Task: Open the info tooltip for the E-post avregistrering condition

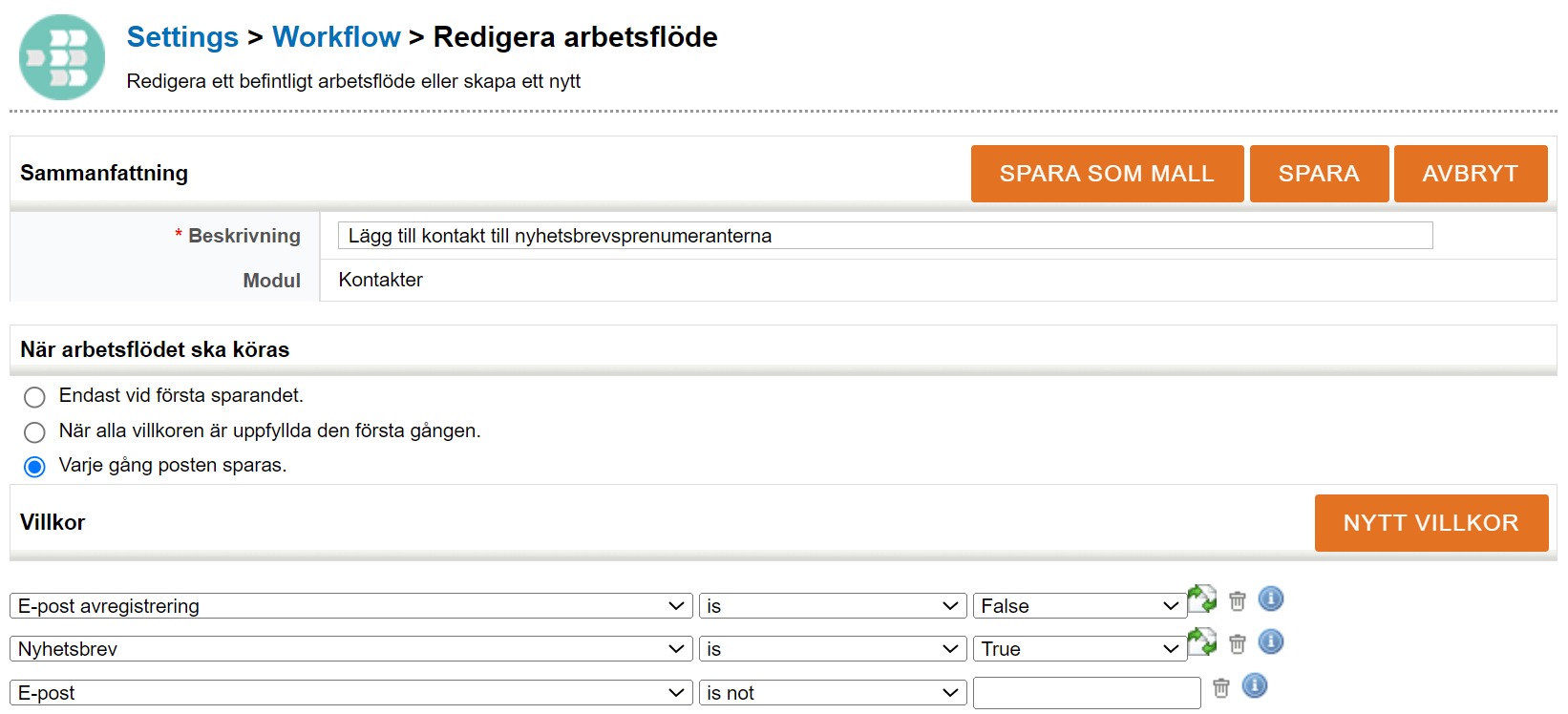Action: [1271, 599]
